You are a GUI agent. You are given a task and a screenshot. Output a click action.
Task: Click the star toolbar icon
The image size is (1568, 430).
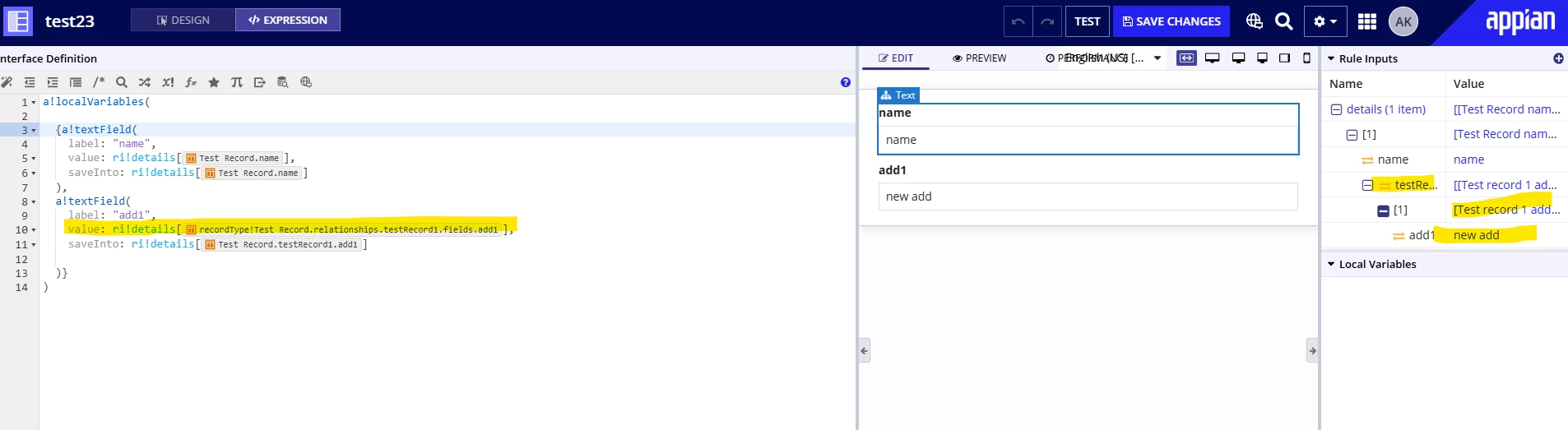click(x=214, y=82)
